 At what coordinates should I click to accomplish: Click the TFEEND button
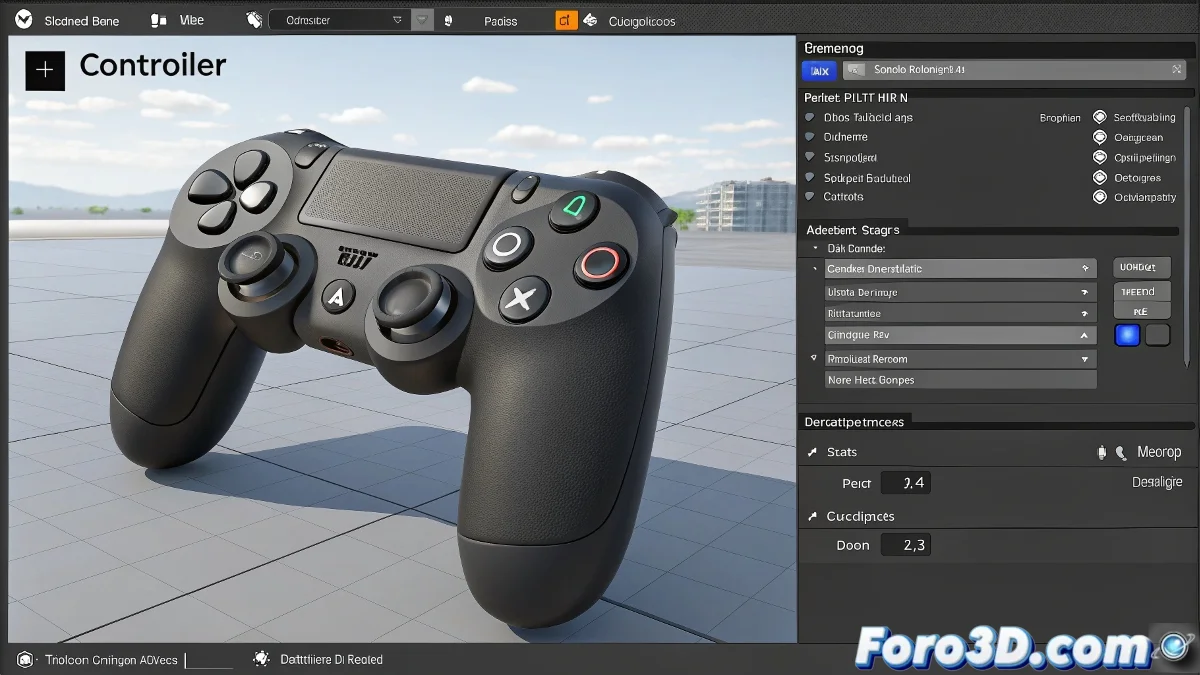tap(1141, 292)
